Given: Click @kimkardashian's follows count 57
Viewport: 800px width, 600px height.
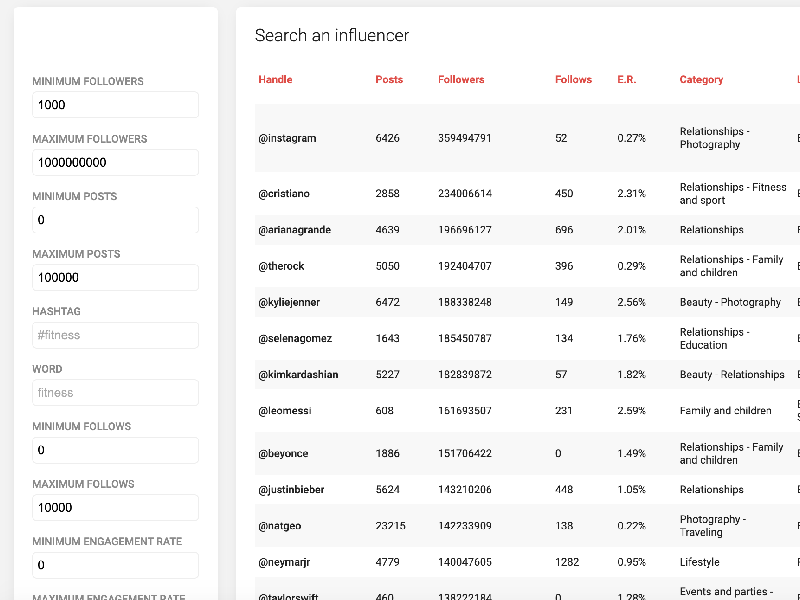Looking at the screenshot, I should pyautogui.click(x=561, y=375).
